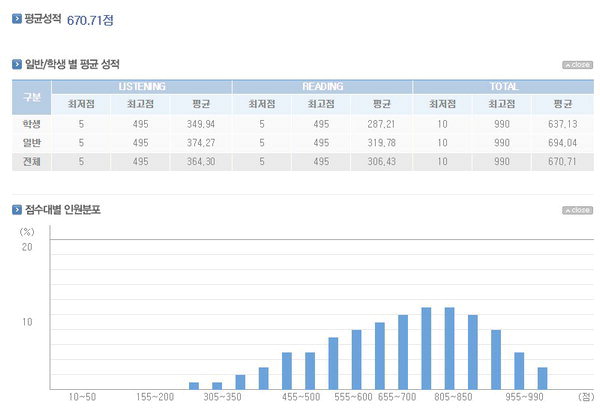Image resolution: width=600 pixels, height=414 pixels.
Task: Select the TOTAL column group header
Action: click(x=504, y=86)
